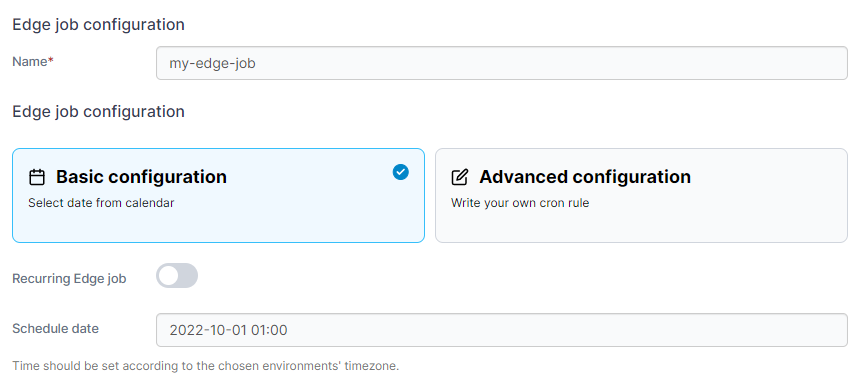Screen dimensions: 861x386
Task: Click the Schedule date label
Action: coord(55,328)
